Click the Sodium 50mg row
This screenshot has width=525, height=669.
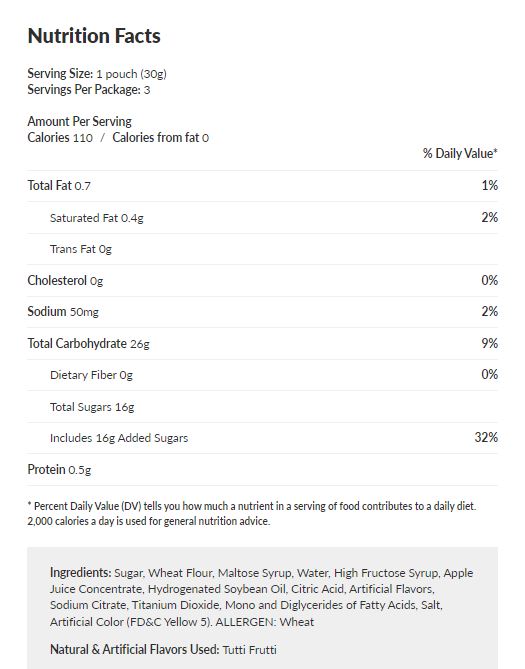pos(262,312)
